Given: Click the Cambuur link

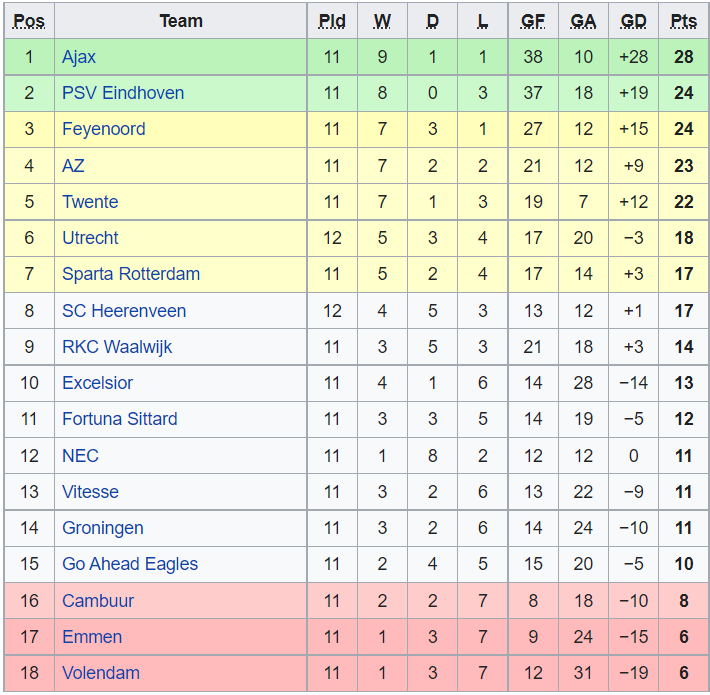Looking at the screenshot, I should click(98, 601).
